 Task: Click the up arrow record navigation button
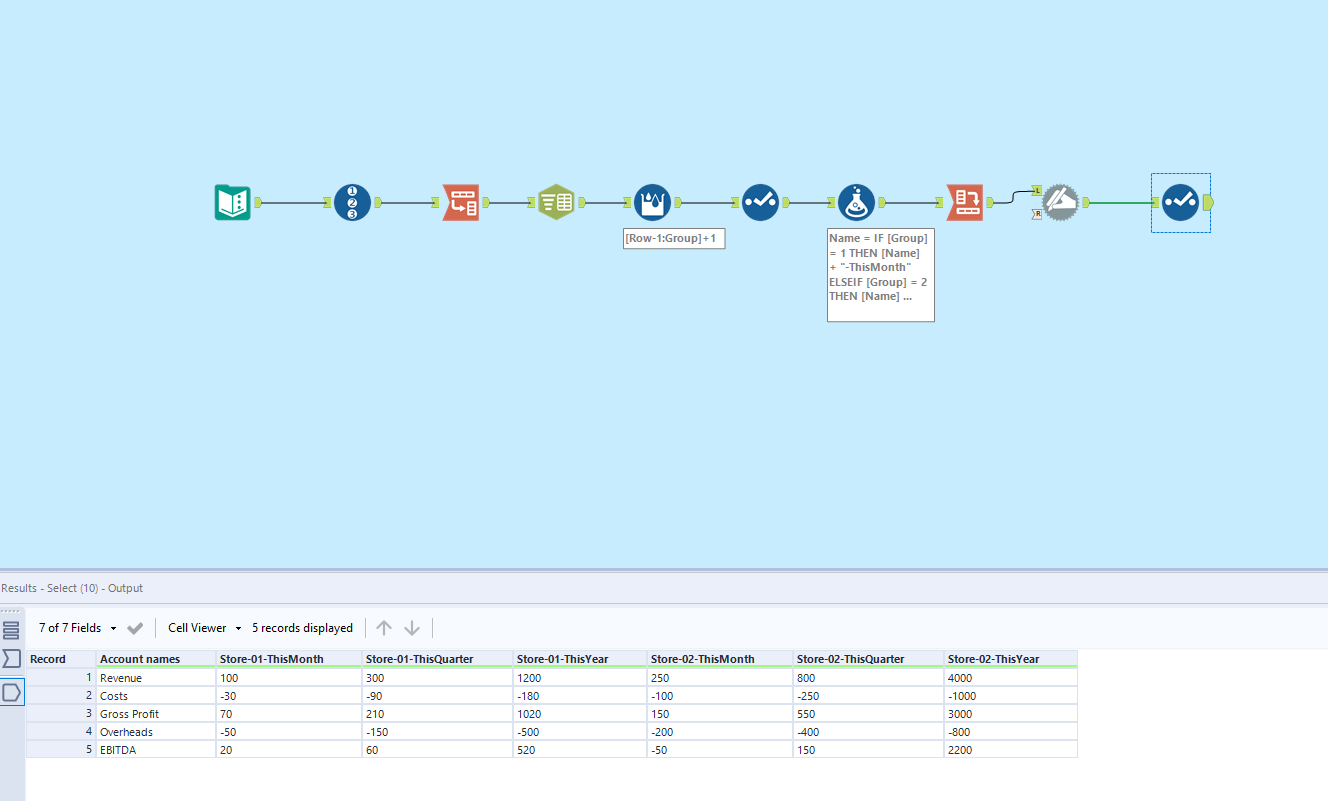point(383,627)
